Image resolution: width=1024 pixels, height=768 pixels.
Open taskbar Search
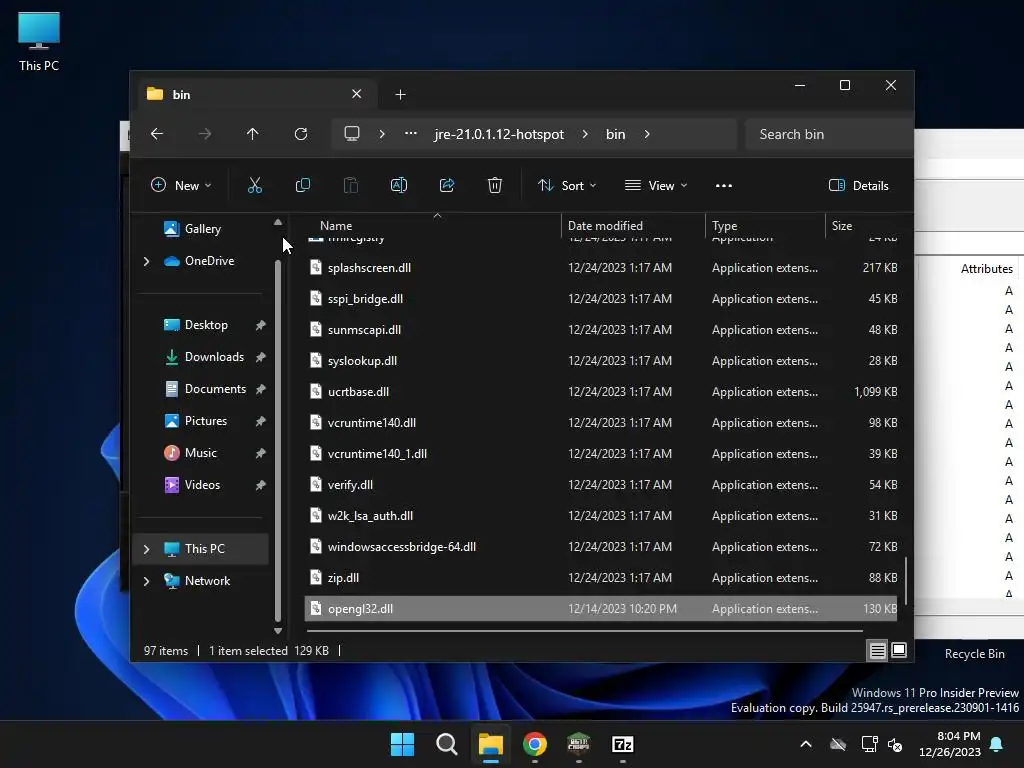point(447,744)
